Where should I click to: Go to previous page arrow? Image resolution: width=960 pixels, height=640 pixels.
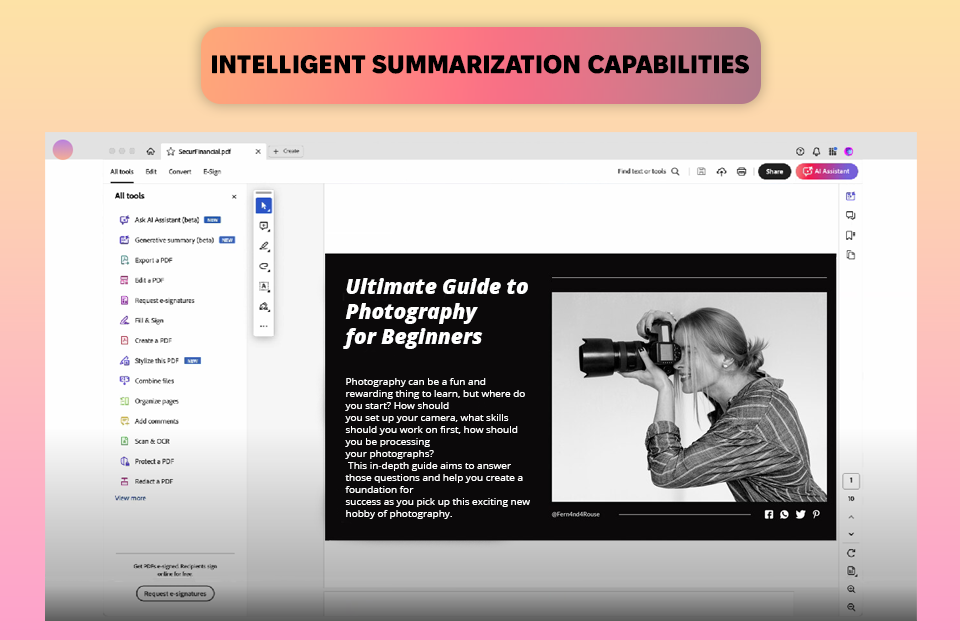point(851,517)
